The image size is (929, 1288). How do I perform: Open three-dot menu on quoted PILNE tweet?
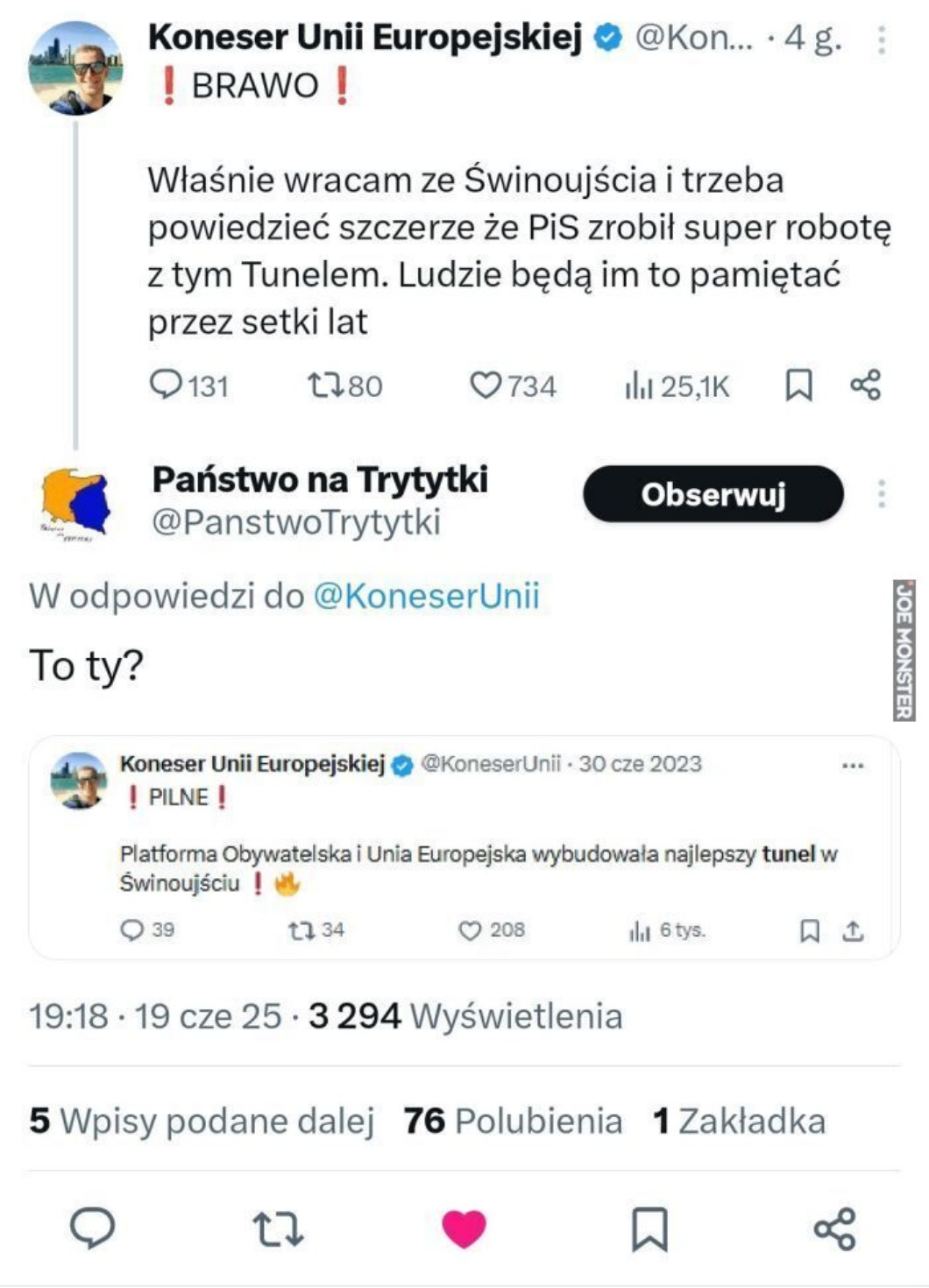point(853,765)
